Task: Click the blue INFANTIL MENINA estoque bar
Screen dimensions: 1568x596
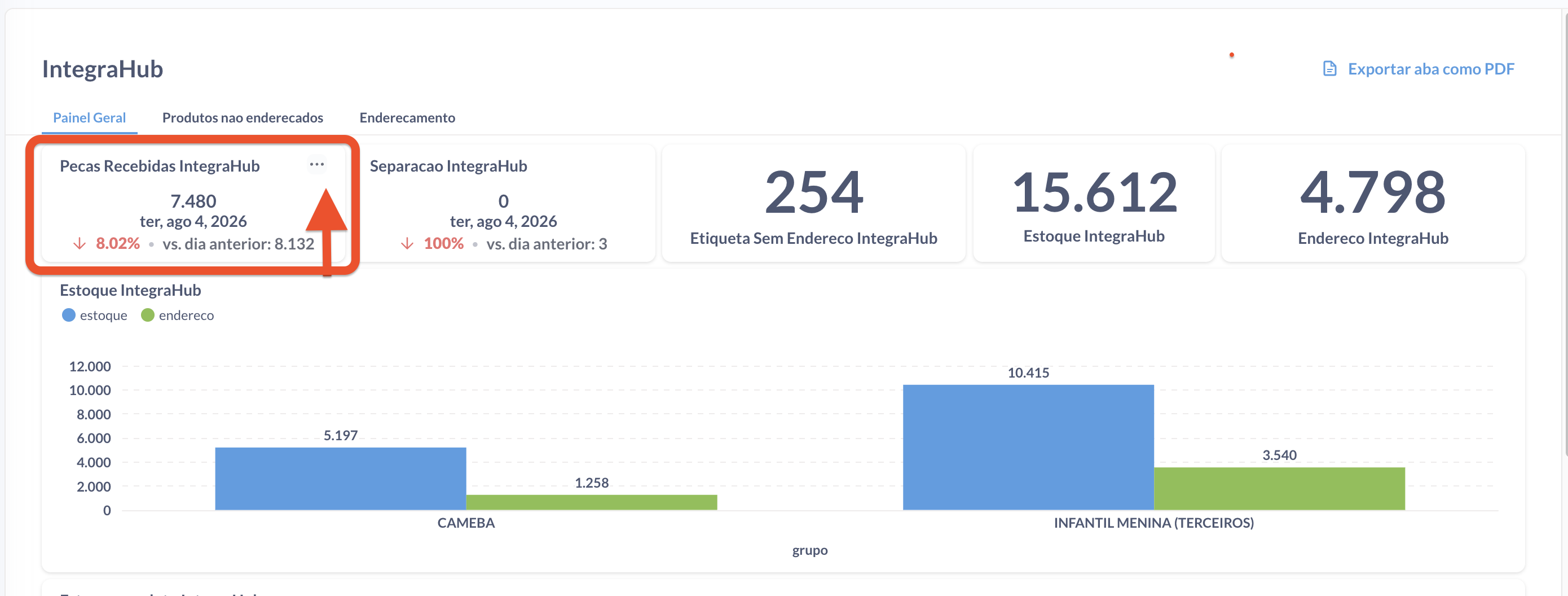Action: 1028,448
